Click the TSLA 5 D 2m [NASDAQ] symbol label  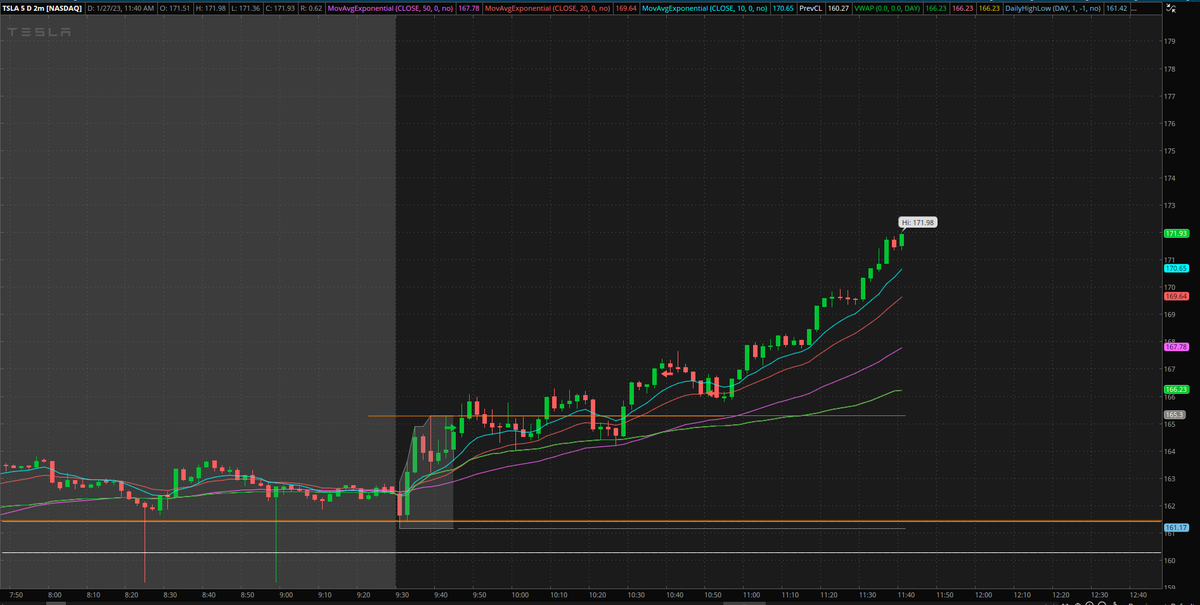[42, 8]
